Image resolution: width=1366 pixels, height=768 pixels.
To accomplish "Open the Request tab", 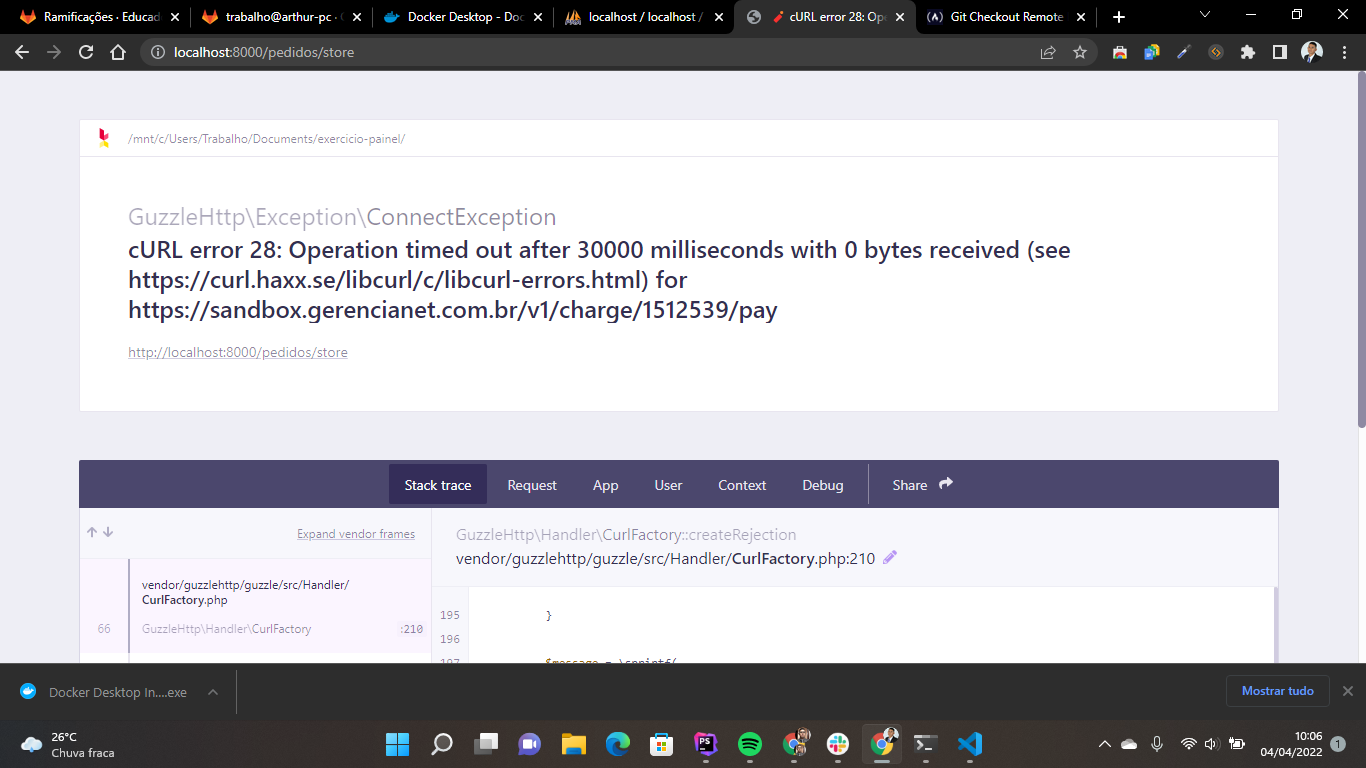I will 532,485.
